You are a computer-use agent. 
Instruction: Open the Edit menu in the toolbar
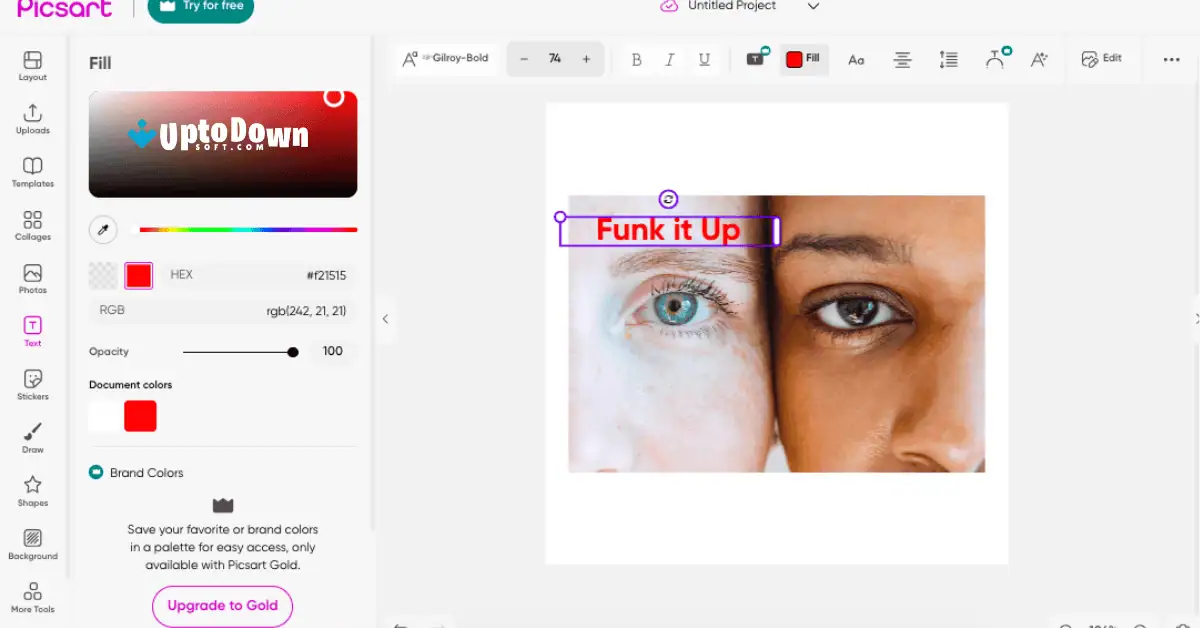(x=1103, y=59)
